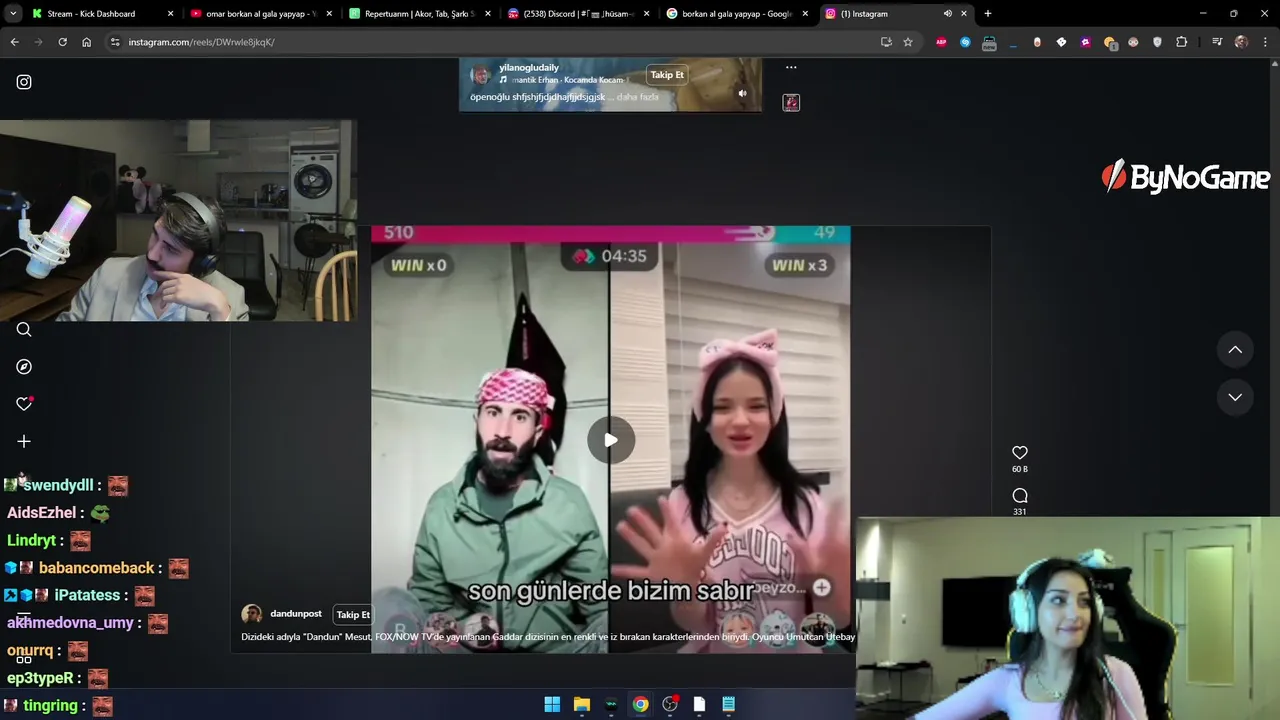Open Instagram notifications heart in the sidebar
The height and width of the screenshot is (720, 1280).
pos(24,404)
